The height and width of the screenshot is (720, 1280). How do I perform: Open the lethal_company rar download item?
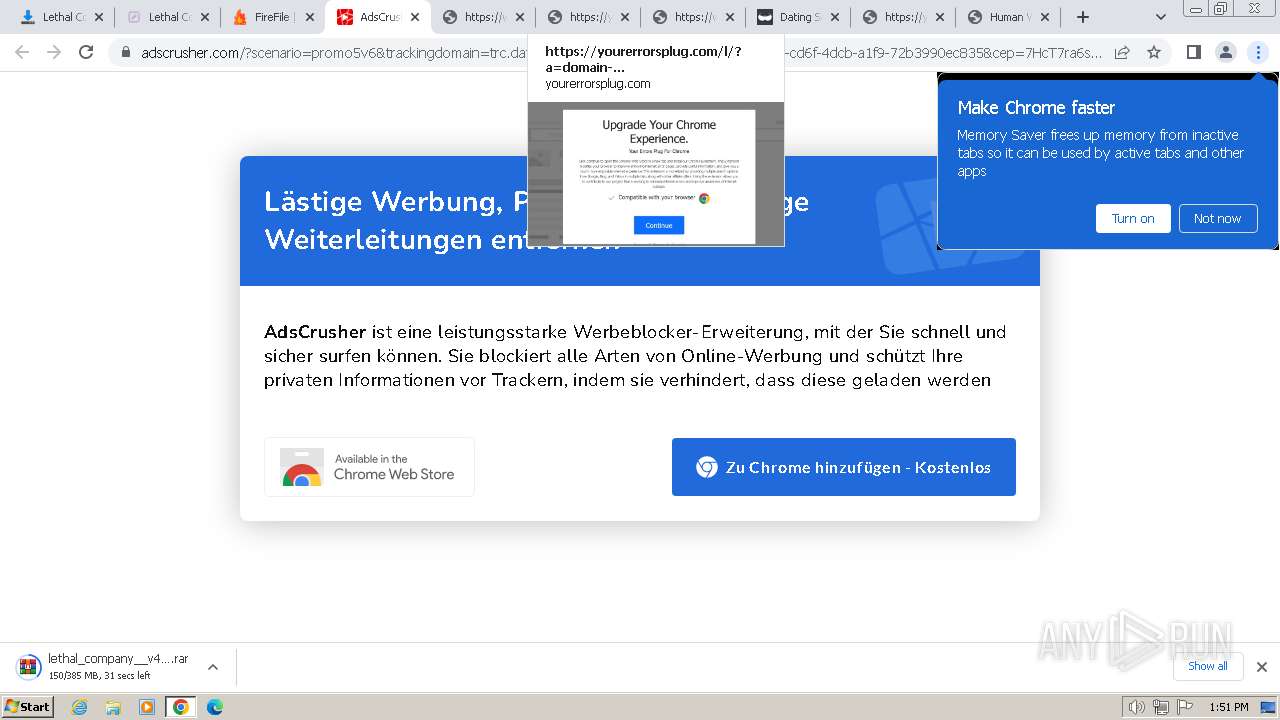point(104,666)
